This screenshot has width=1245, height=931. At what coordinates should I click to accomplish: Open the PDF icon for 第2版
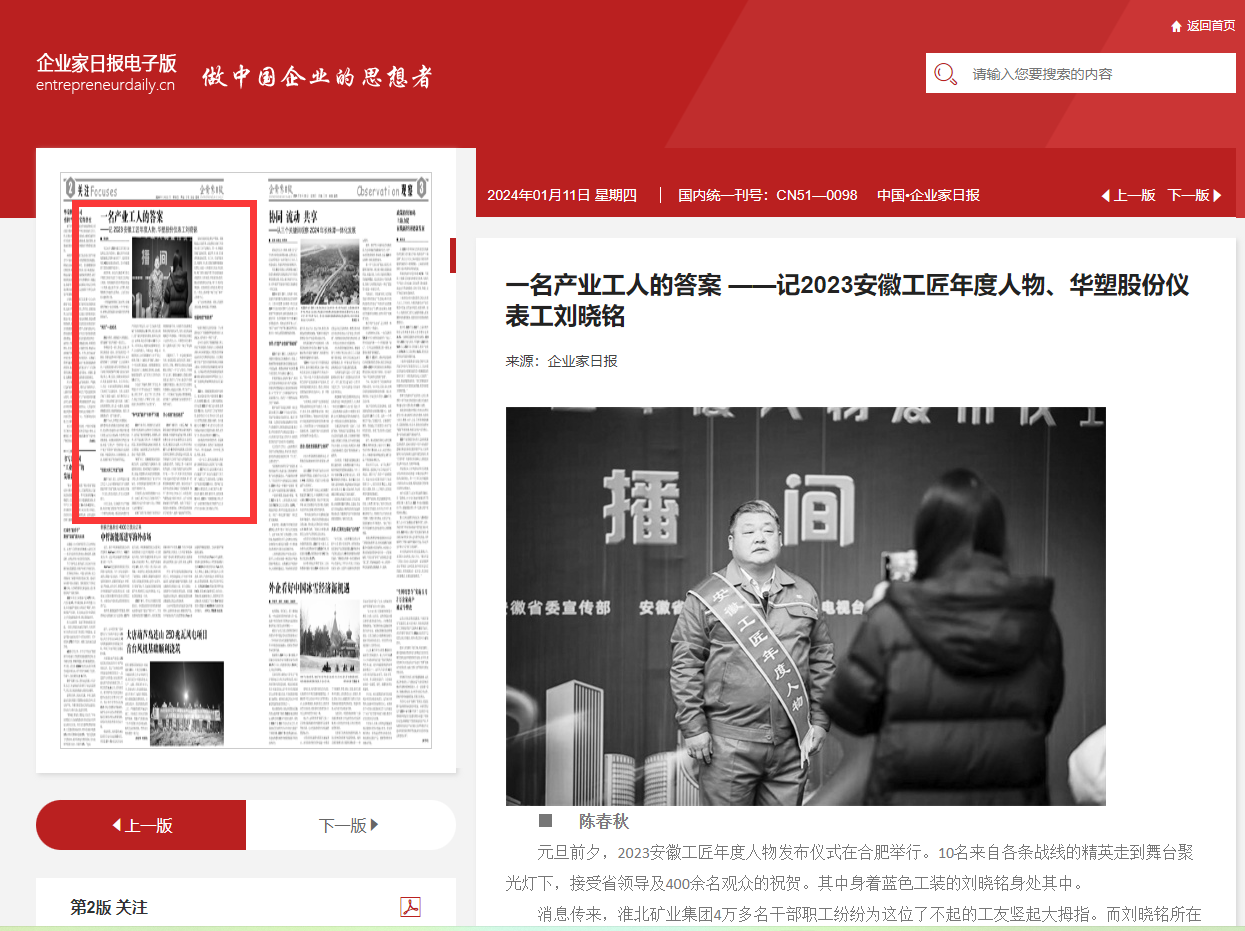[410, 906]
